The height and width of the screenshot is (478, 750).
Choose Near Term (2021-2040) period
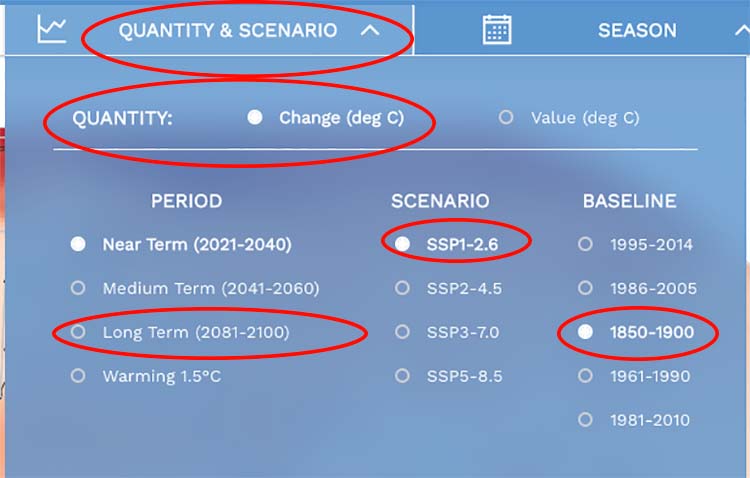78,244
